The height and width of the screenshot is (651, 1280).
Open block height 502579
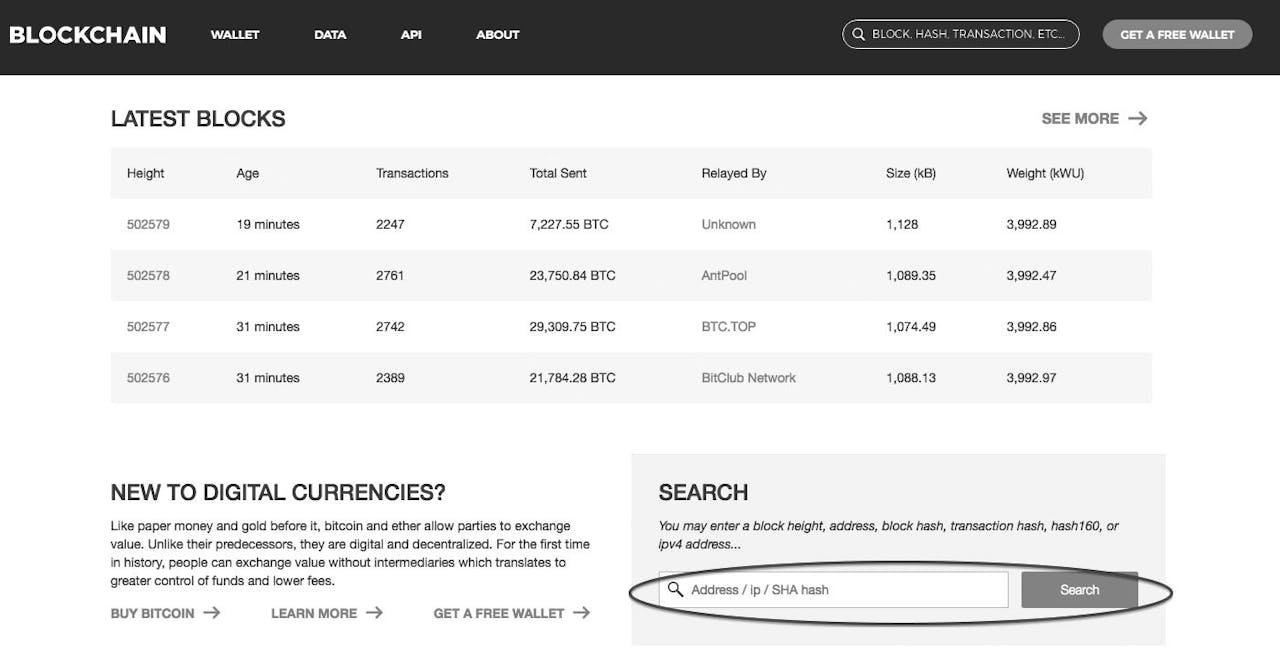point(148,225)
